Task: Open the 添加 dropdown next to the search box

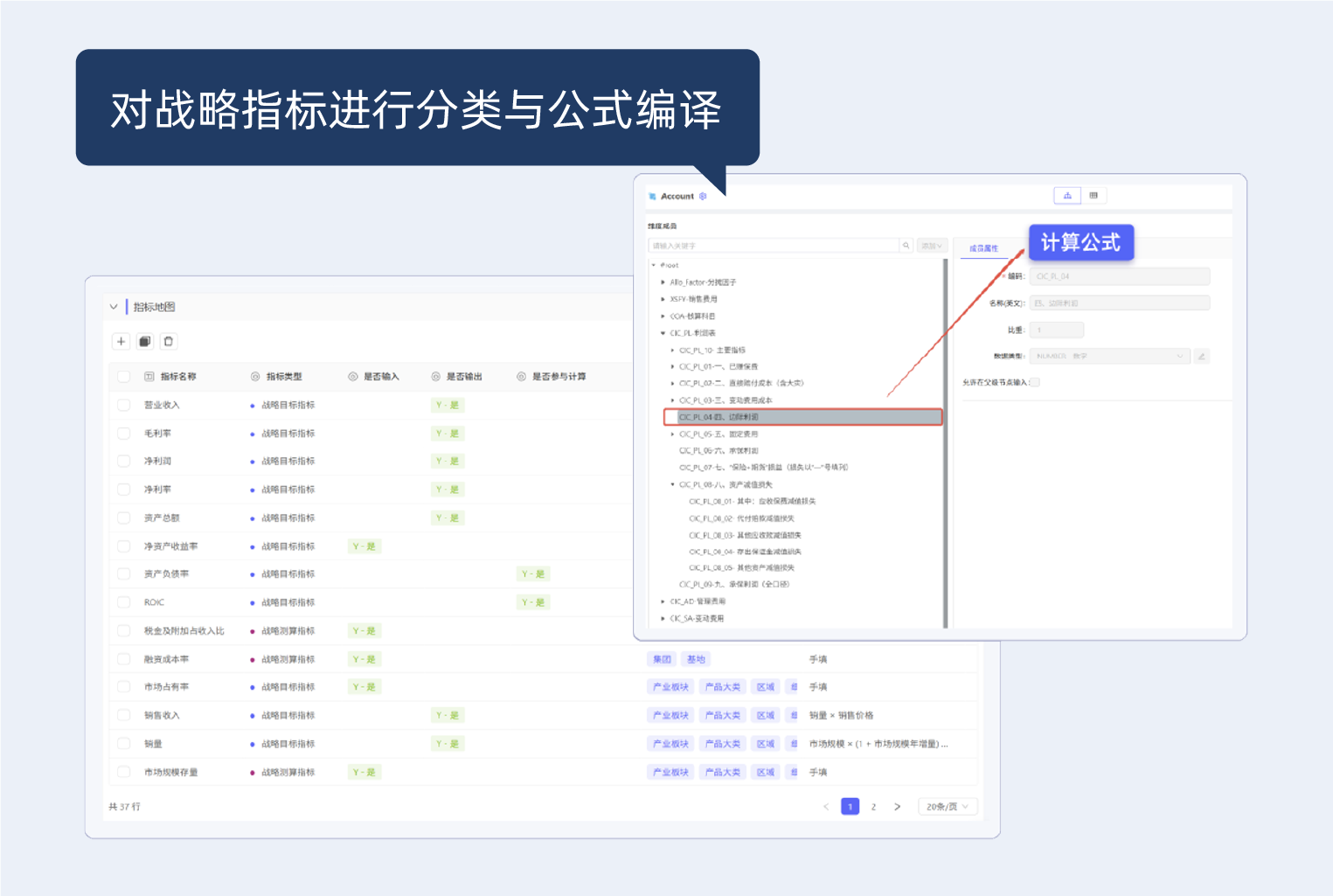Action: point(932,246)
